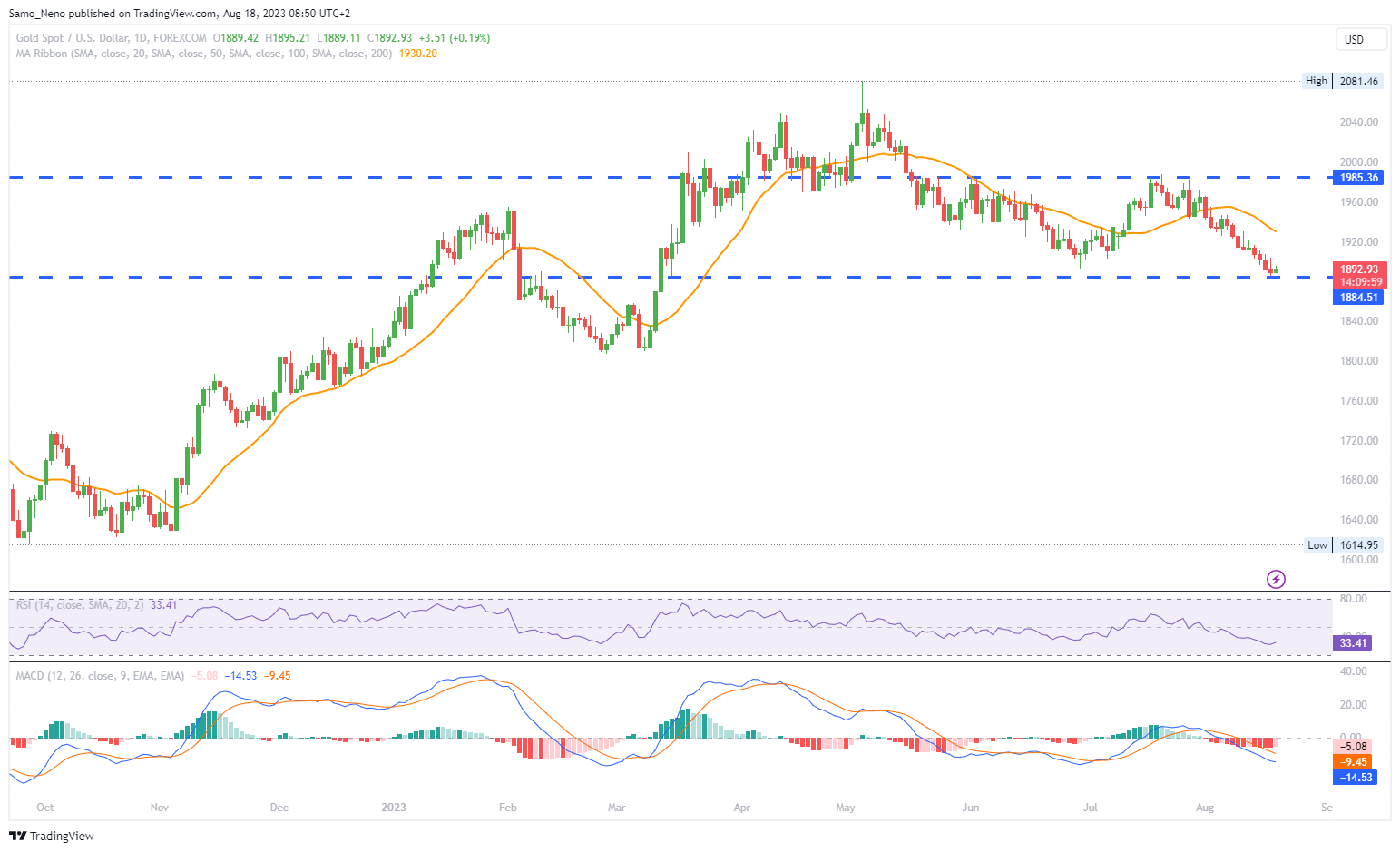Select the RSI indicator legend
Image resolution: width=1400 pixels, height=852 pixels.
tap(80, 604)
